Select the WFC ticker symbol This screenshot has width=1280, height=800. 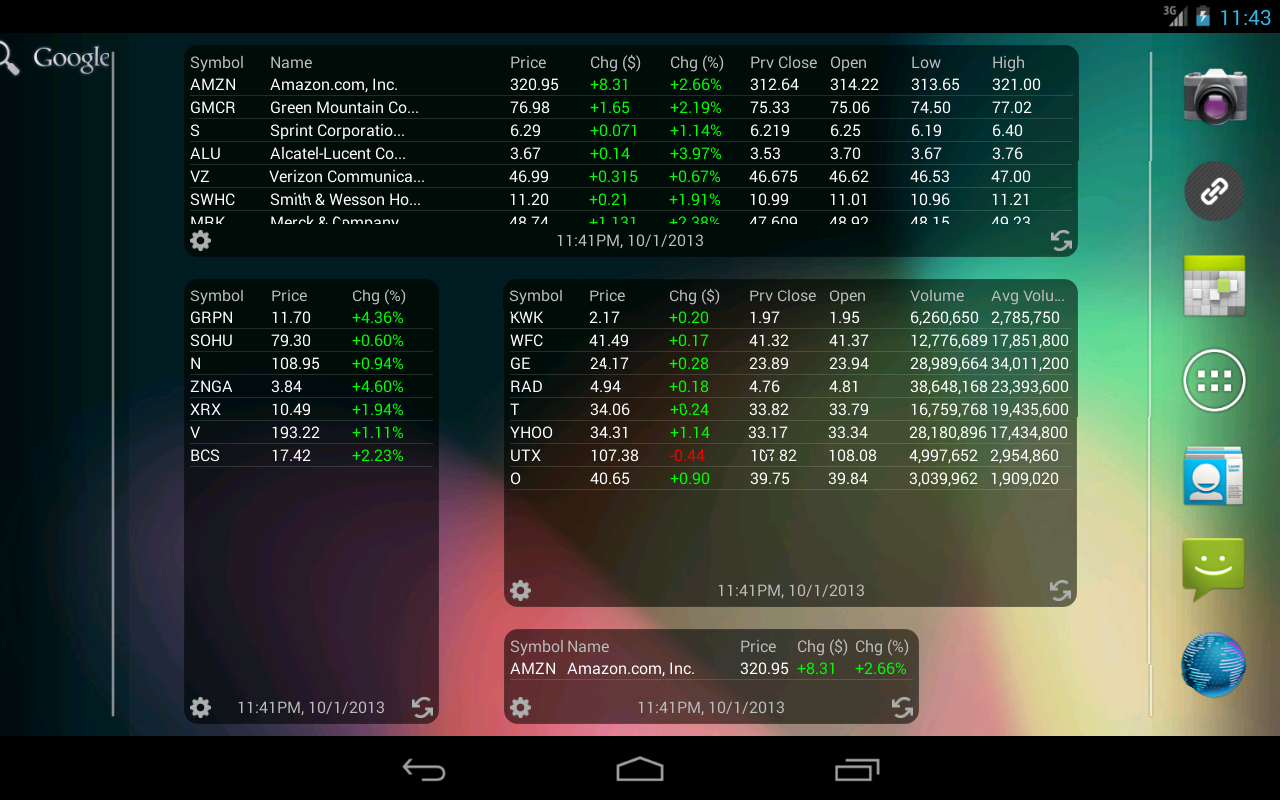click(527, 341)
